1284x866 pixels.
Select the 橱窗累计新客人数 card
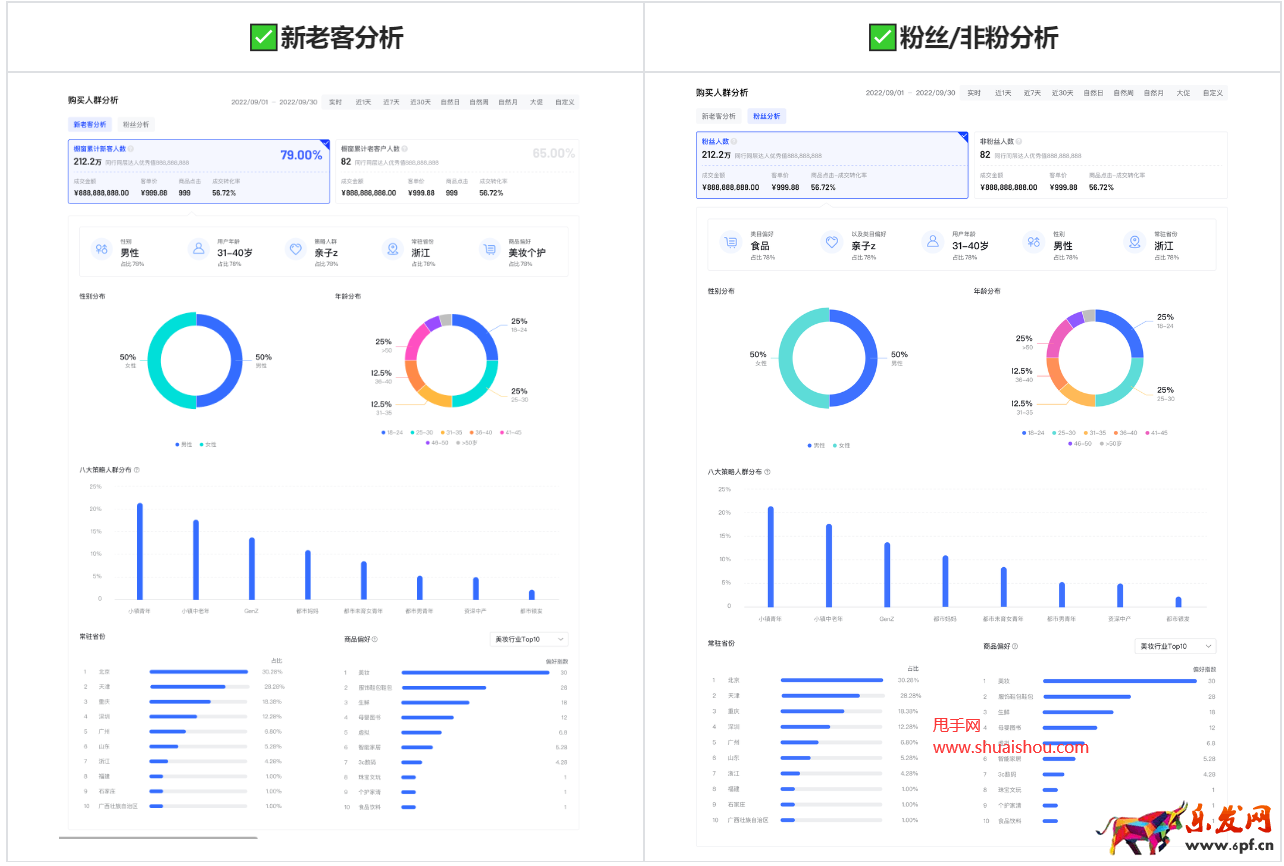pyautogui.click(x=198, y=171)
